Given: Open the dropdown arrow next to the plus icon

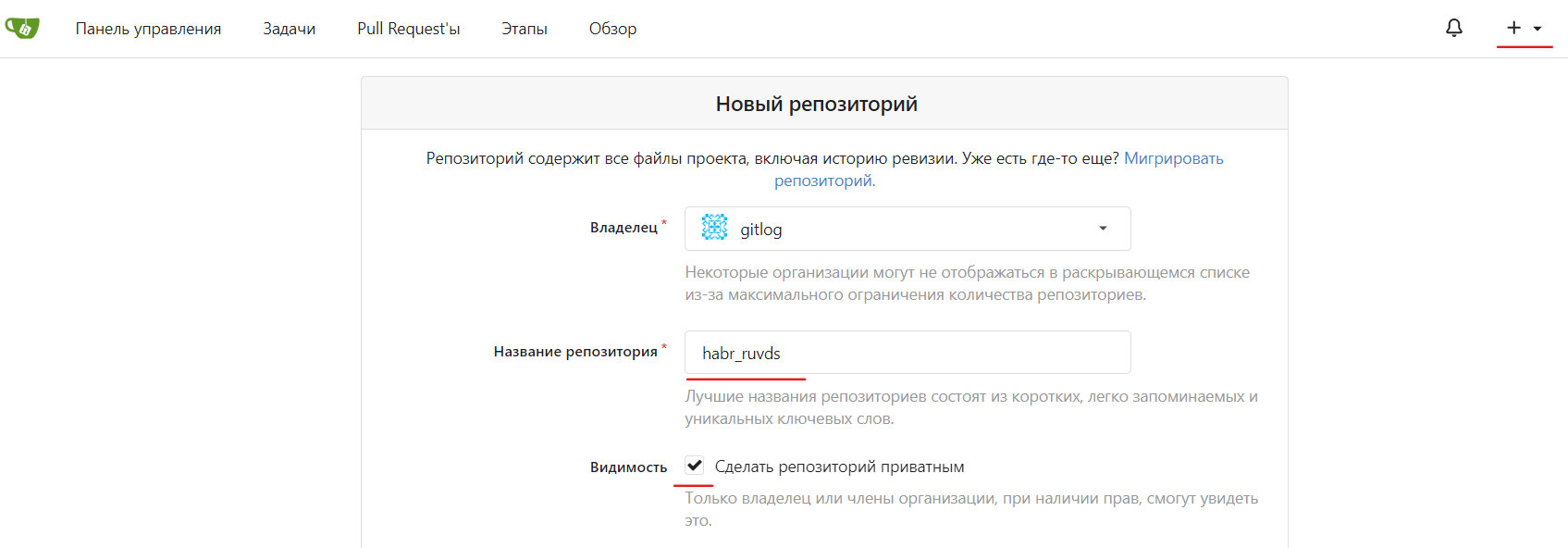Looking at the screenshot, I should (x=1537, y=30).
